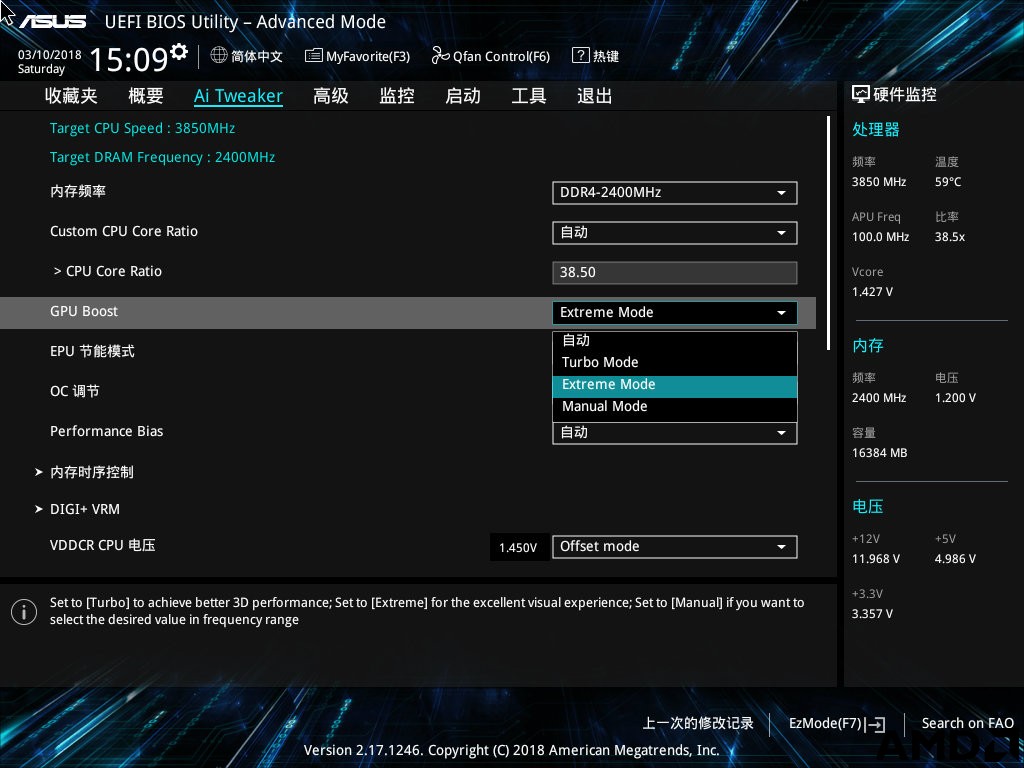Click Search on FAQ

click(967, 724)
